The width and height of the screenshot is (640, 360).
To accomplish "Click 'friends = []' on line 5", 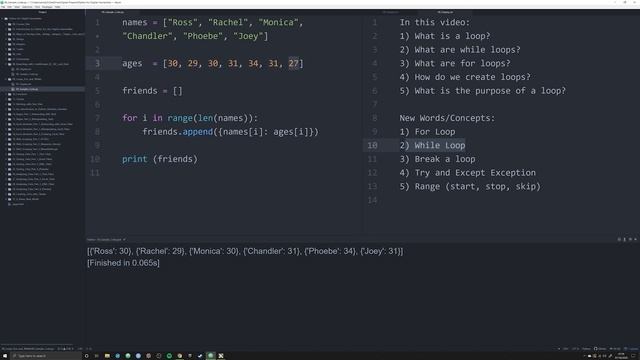I will 152,91.
